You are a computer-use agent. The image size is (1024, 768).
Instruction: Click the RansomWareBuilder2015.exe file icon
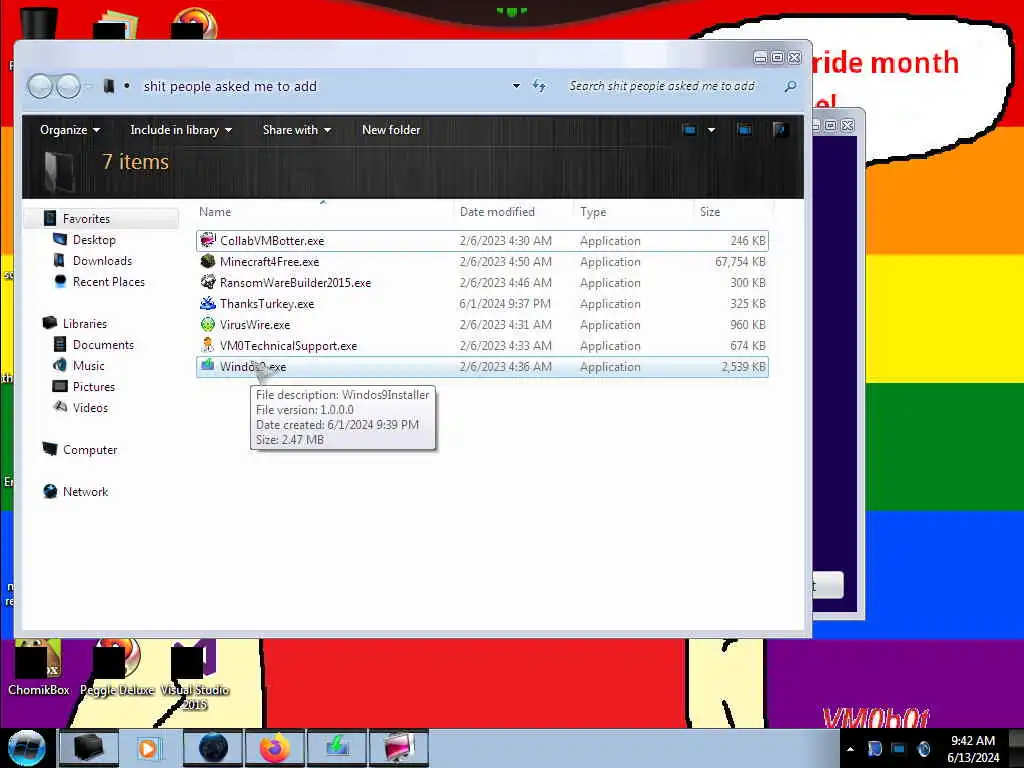pos(208,282)
